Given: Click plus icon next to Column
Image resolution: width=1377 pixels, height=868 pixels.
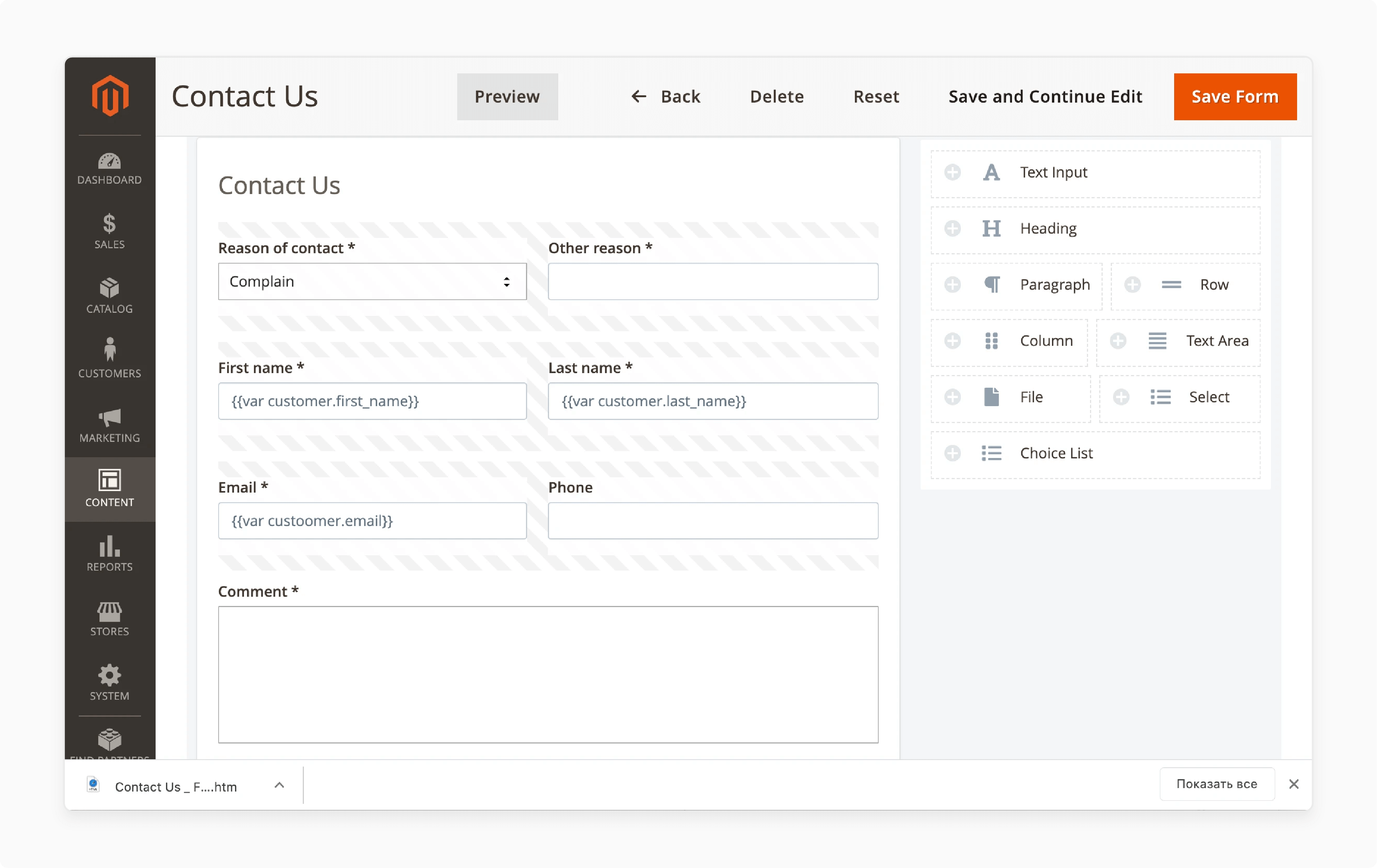Looking at the screenshot, I should (952, 341).
